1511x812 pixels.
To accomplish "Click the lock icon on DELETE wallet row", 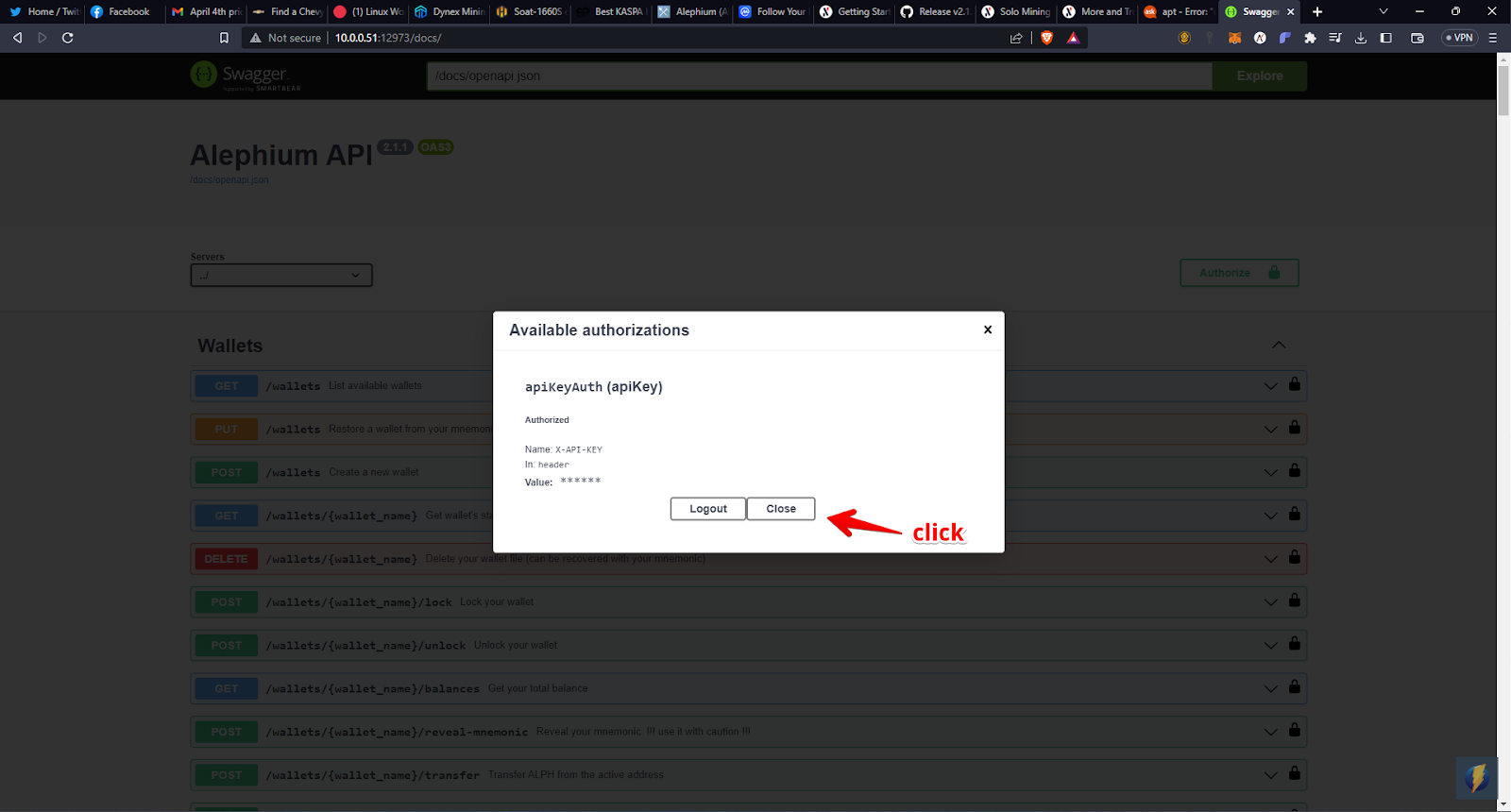I will click(1295, 557).
